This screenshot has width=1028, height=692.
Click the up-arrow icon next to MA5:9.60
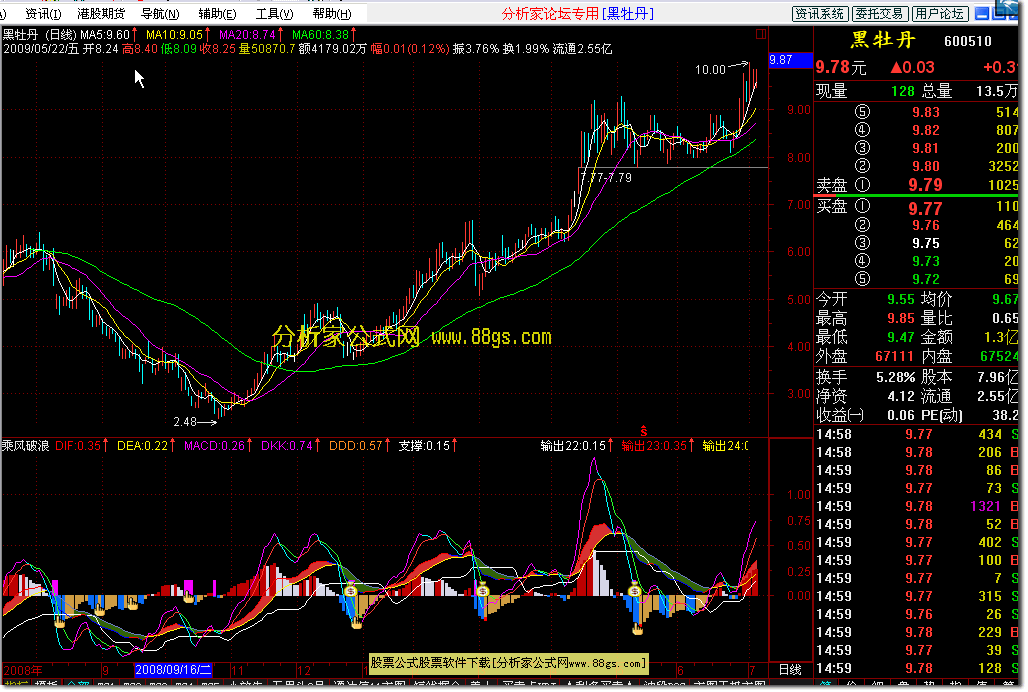point(134,35)
